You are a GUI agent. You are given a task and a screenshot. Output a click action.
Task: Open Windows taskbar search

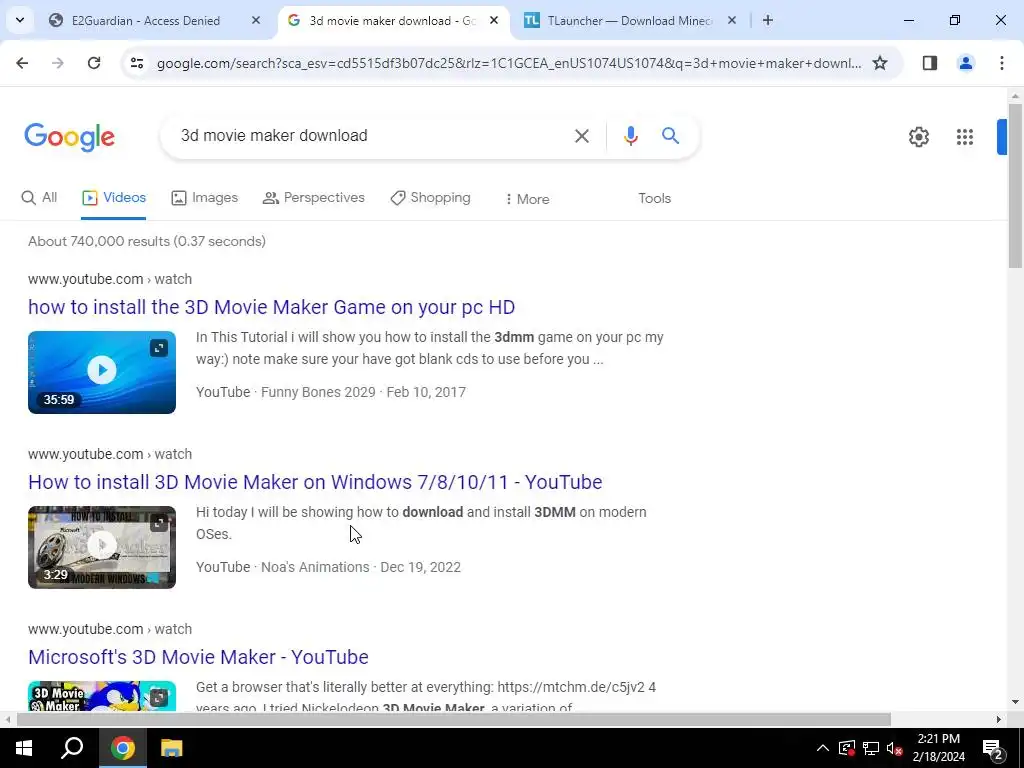pos(72,748)
